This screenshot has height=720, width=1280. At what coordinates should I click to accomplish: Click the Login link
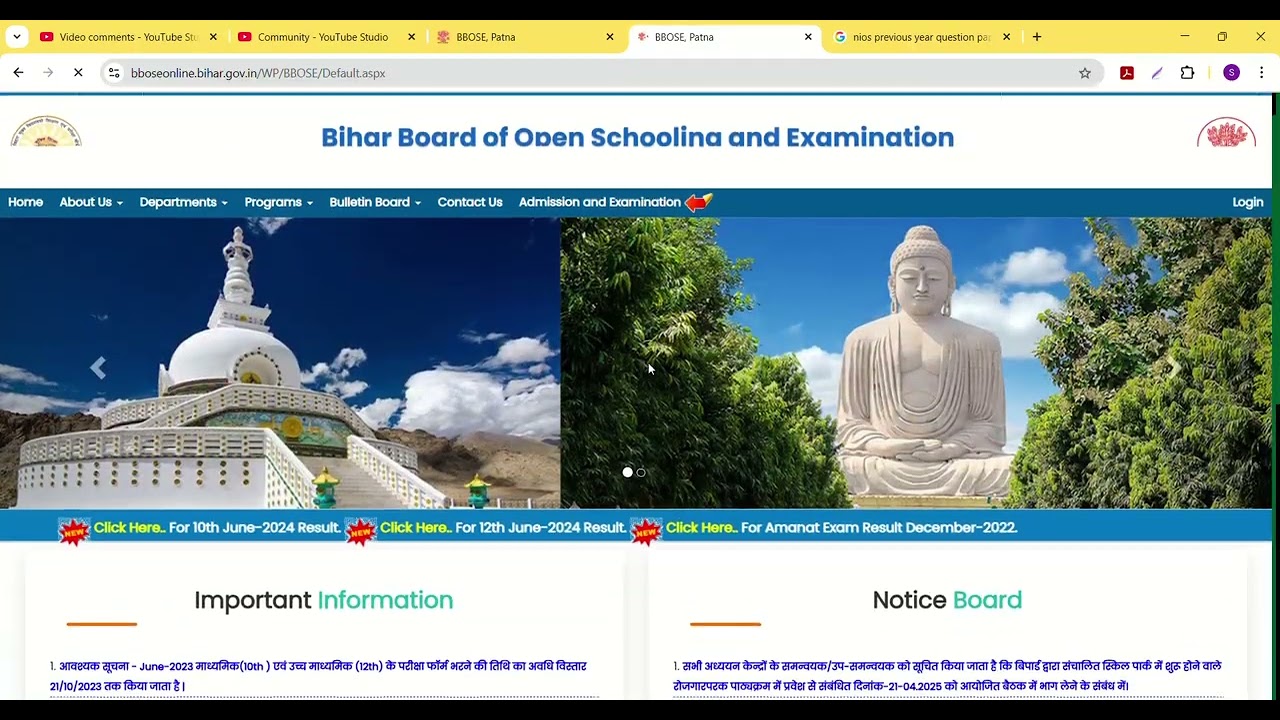click(1248, 202)
